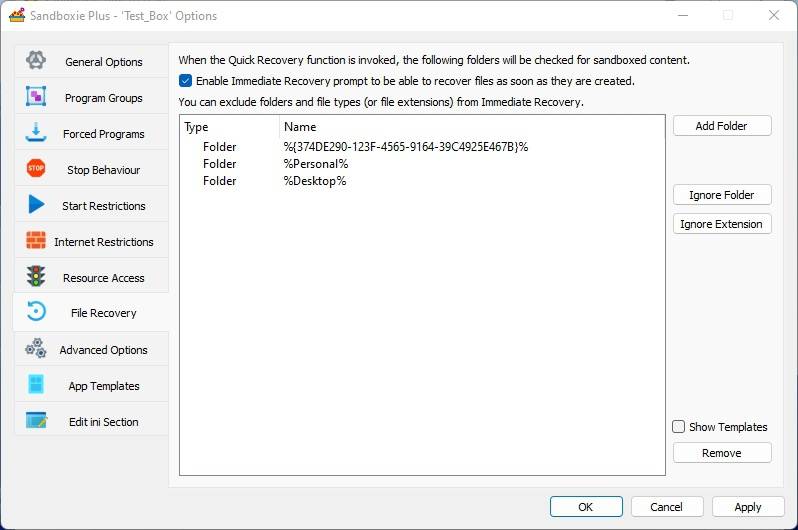Image resolution: width=798 pixels, height=530 pixels.
Task: Switch to Resource Access tab
Action: [x=91, y=278]
